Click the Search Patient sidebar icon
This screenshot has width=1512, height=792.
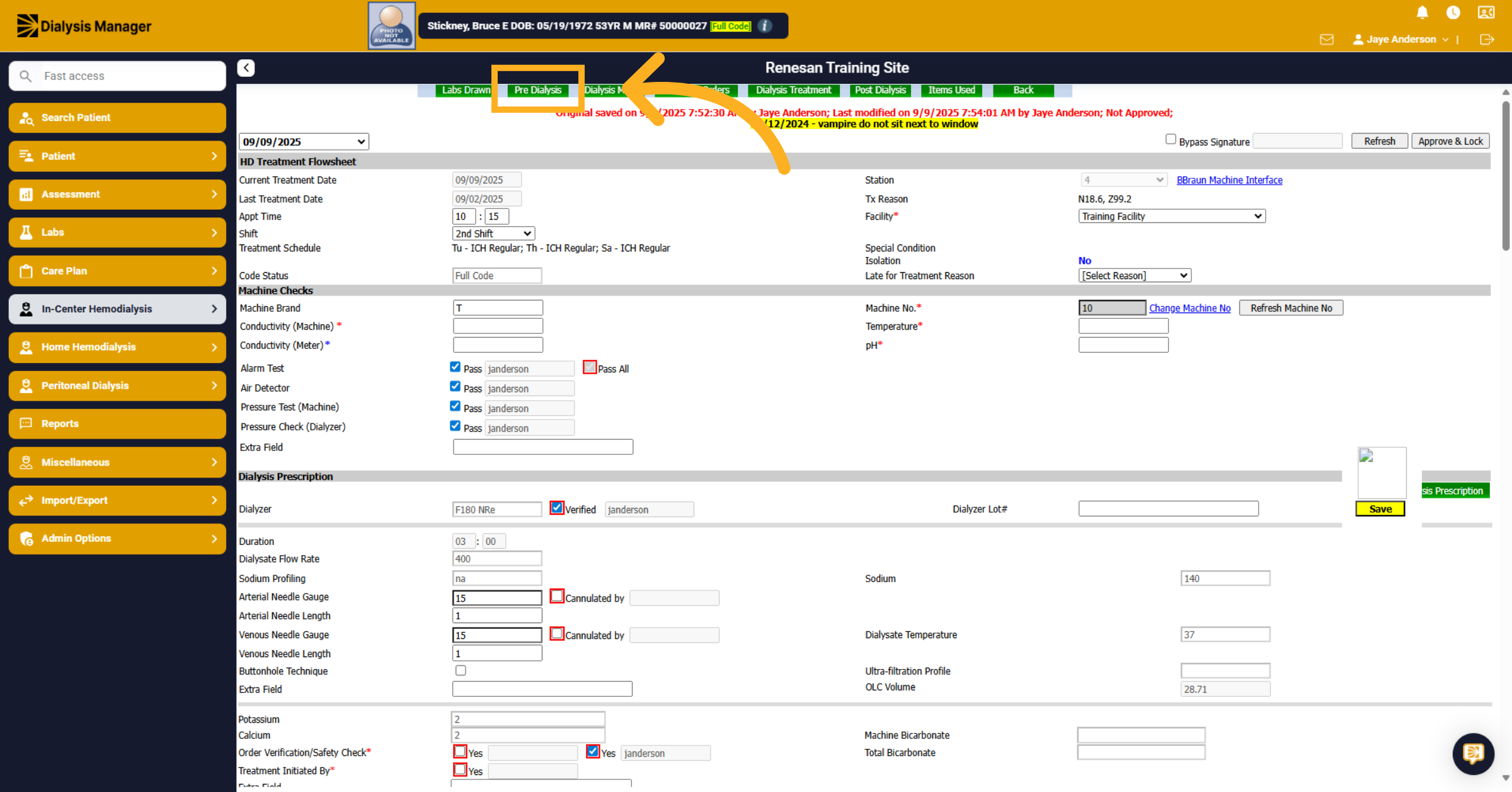point(26,118)
